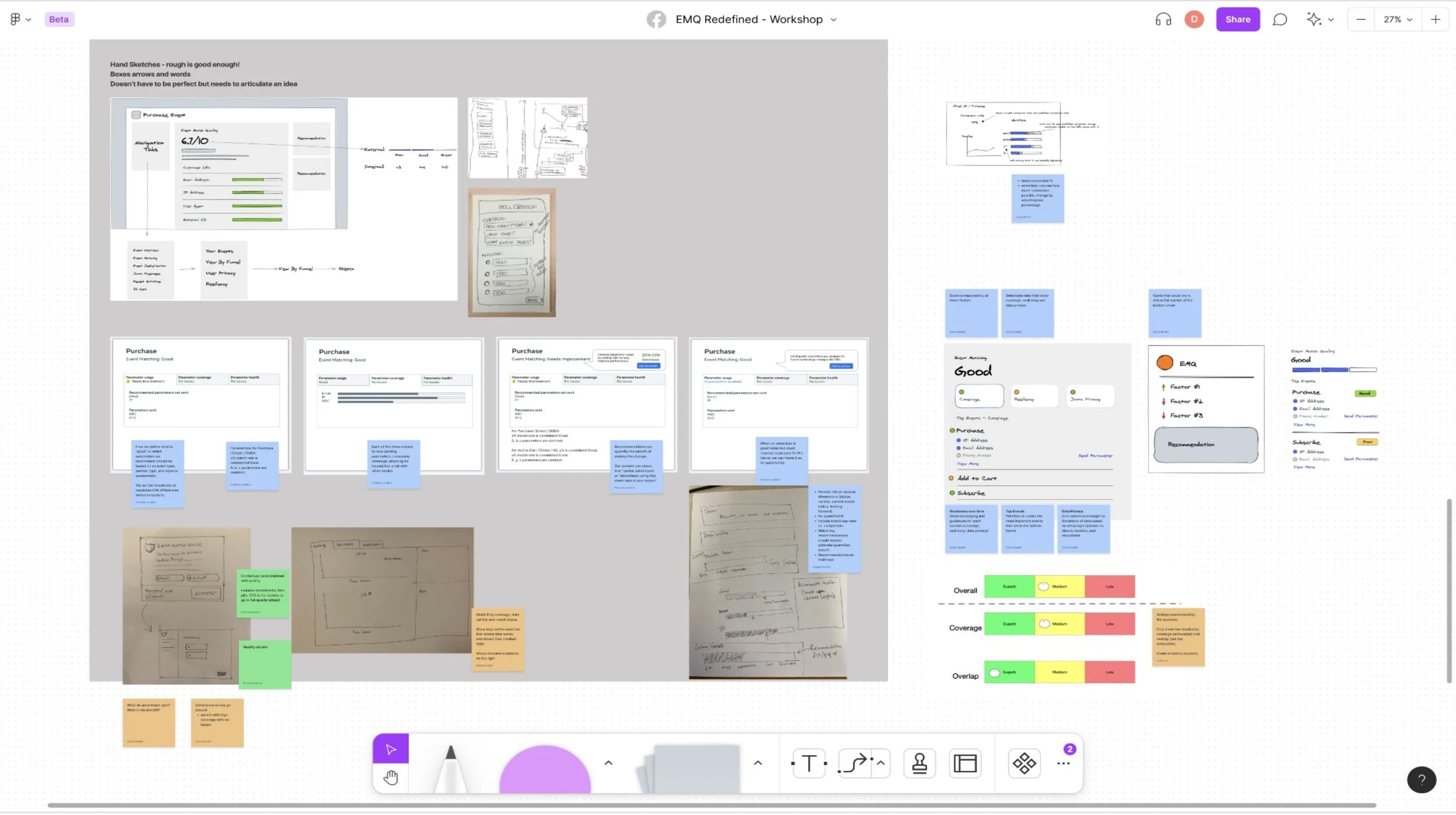Select the hand pan tool
The width and height of the screenshot is (1456, 815).
tap(390, 778)
